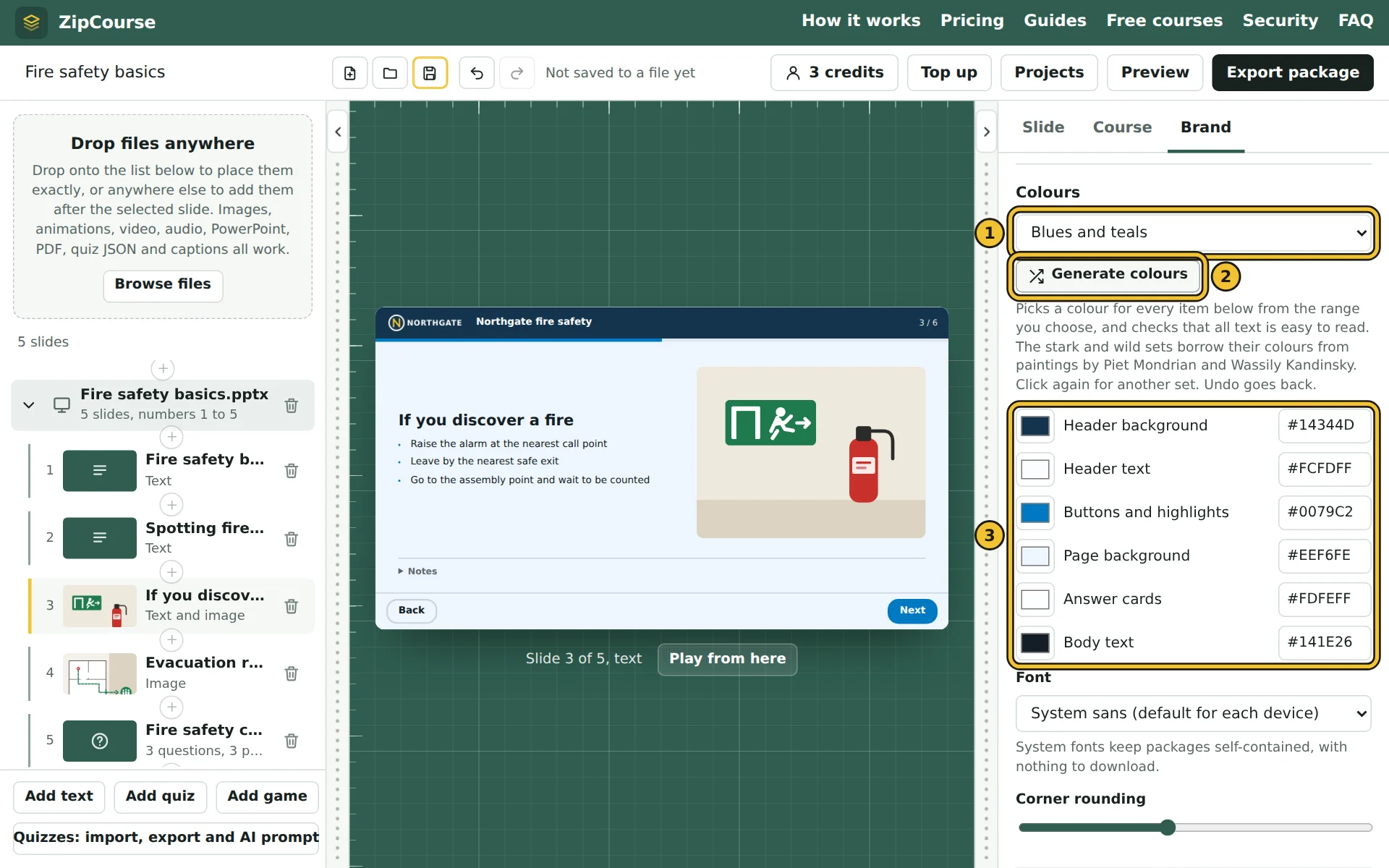Click Play from here
The image size is (1389, 868).
point(727,659)
